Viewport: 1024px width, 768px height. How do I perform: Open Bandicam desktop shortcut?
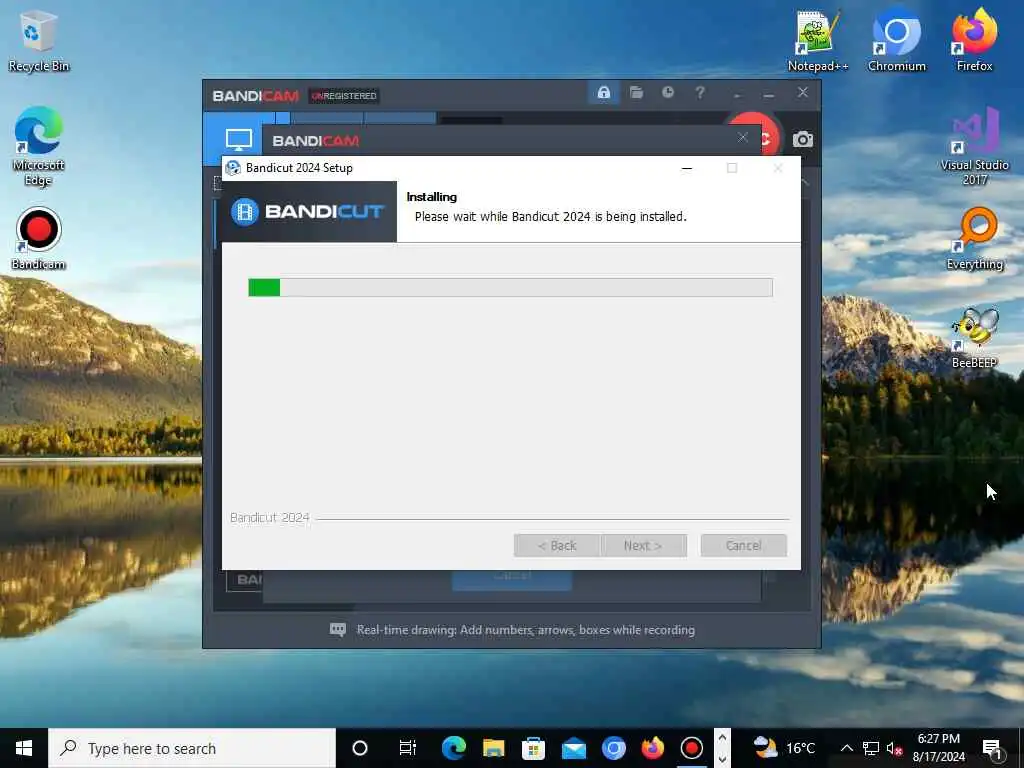(39, 238)
